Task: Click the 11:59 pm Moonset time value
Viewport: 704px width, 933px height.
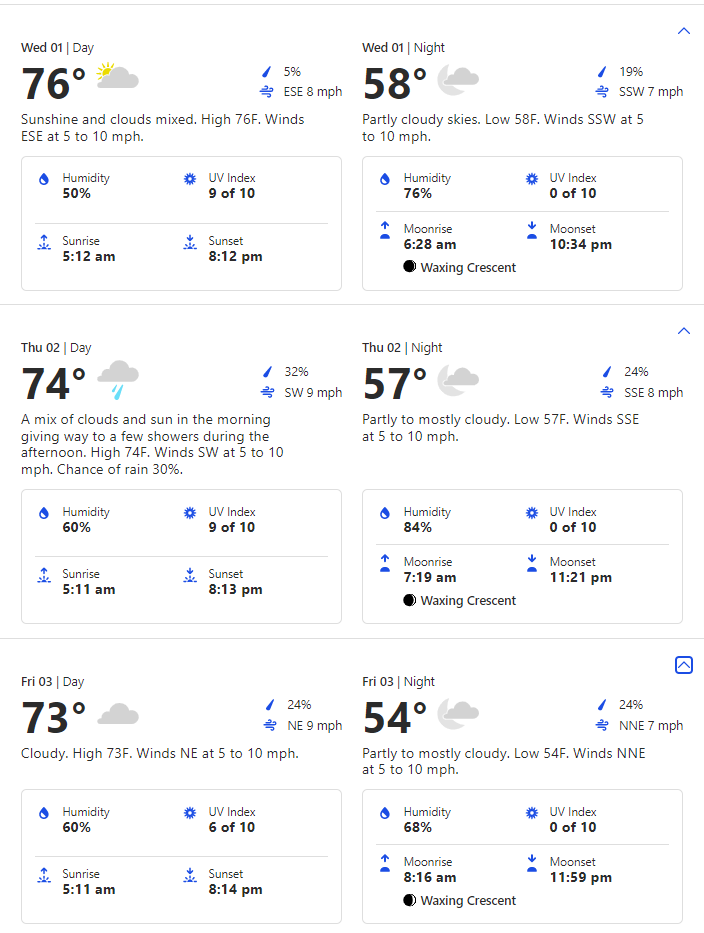Action: click(581, 877)
